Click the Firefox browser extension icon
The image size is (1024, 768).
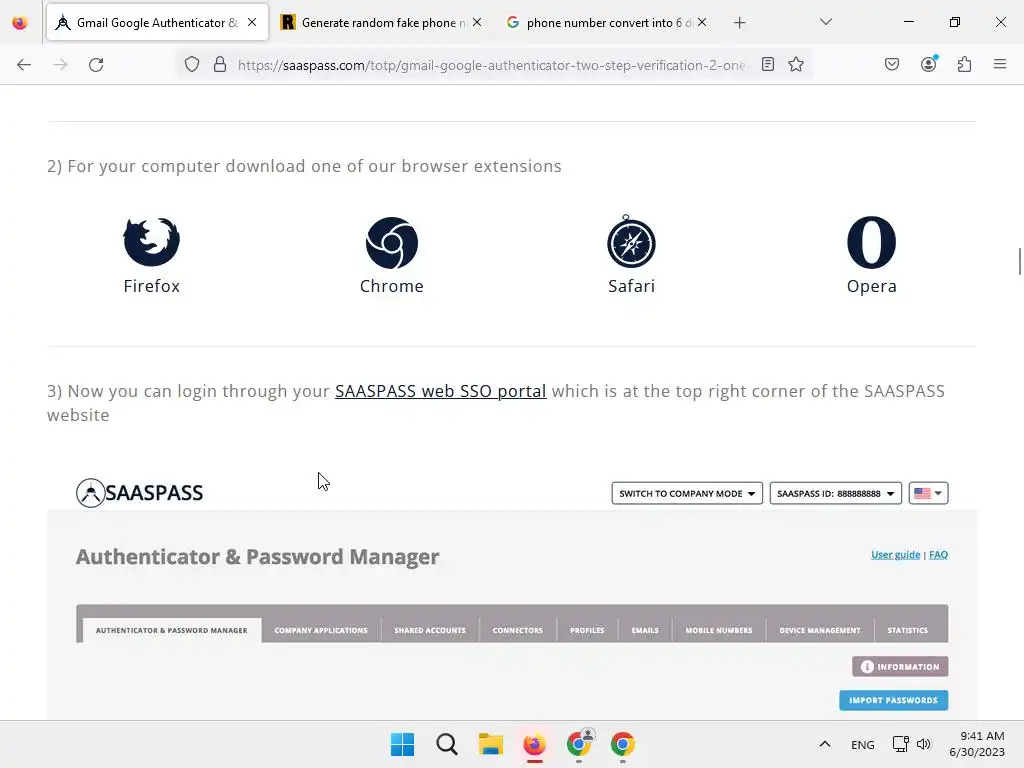click(152, 242)
